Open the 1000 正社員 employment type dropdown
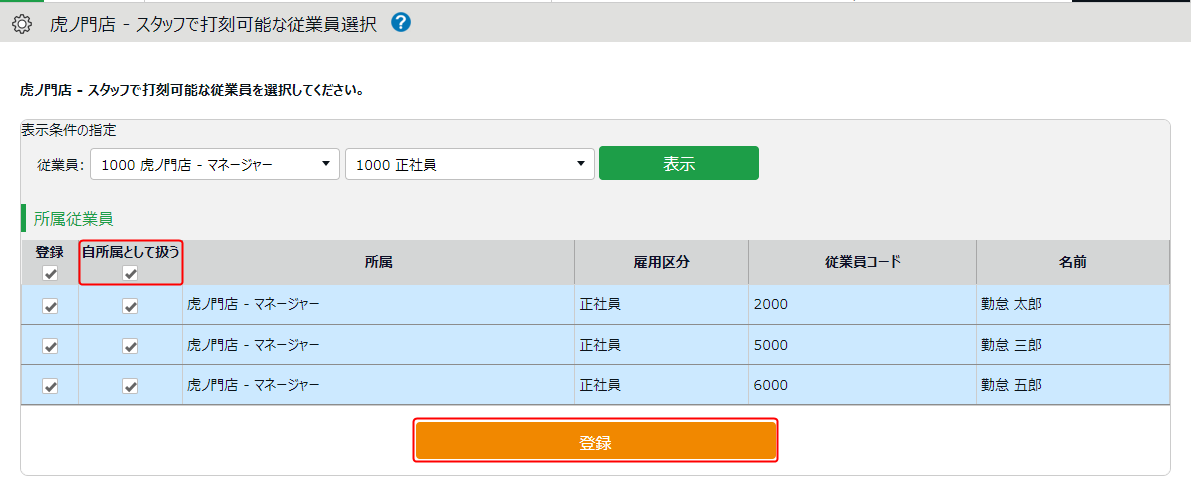 469,164
